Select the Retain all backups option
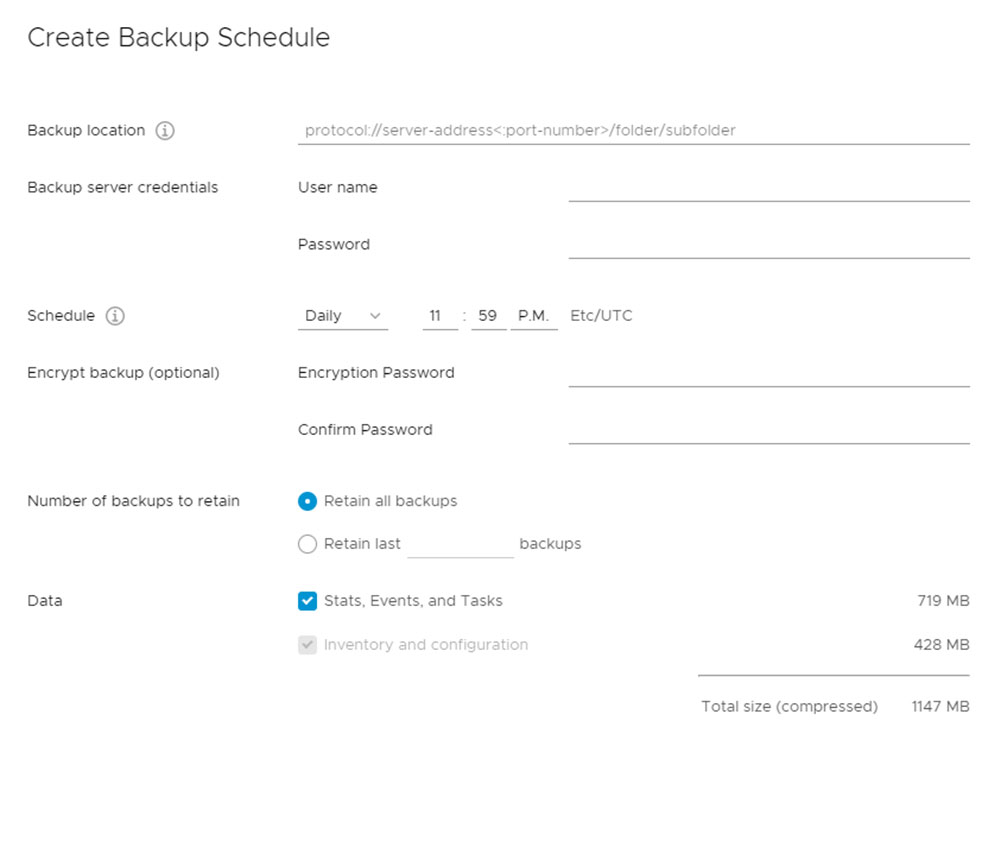This screenshot has width=1001, height=847. pyautogui.click(x=308, y=501)
